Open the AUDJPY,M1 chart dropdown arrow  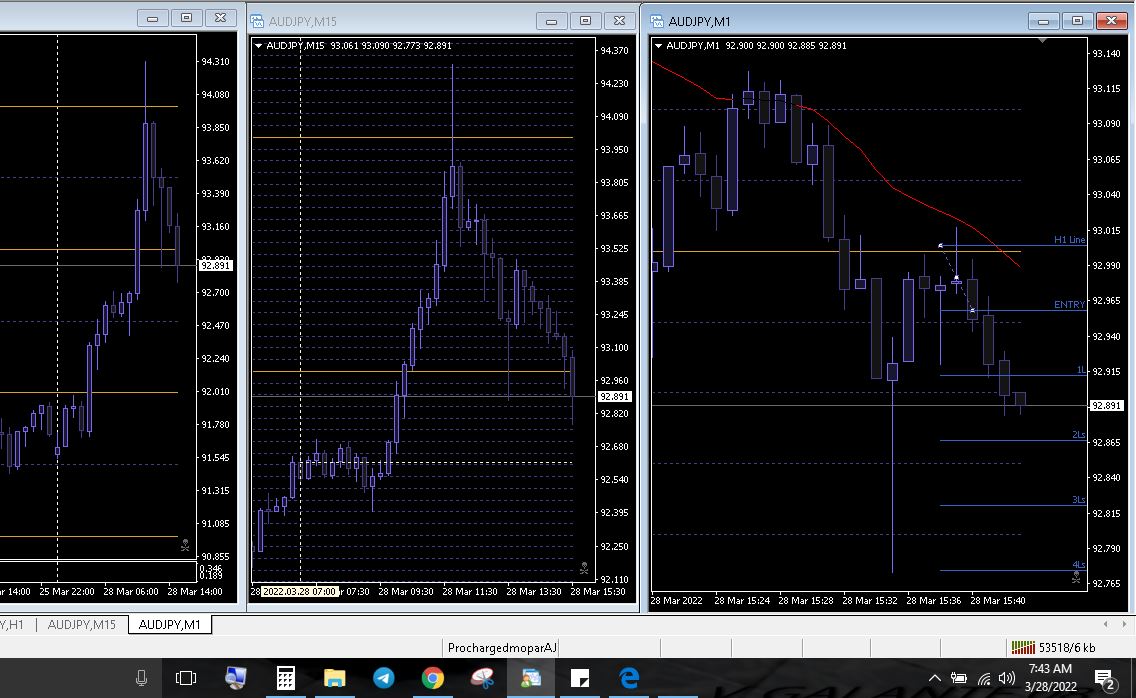coord(658,46)
